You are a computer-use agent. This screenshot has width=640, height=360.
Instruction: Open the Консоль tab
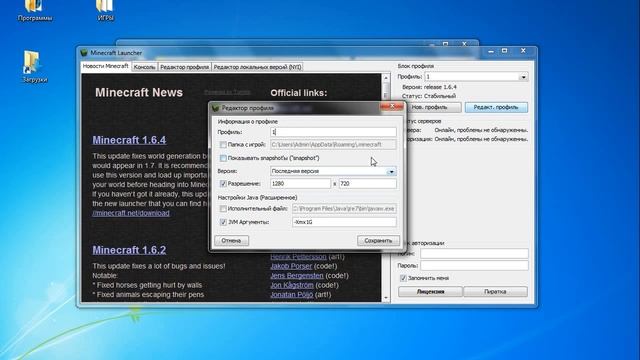144,67
